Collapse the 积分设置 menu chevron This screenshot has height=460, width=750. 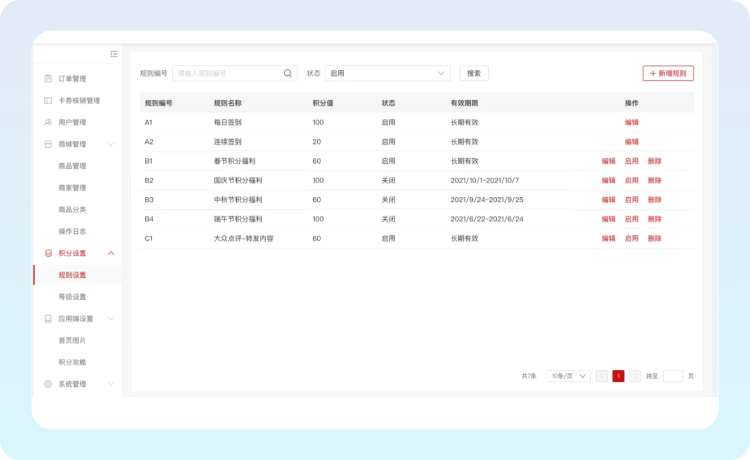(111, 254)
